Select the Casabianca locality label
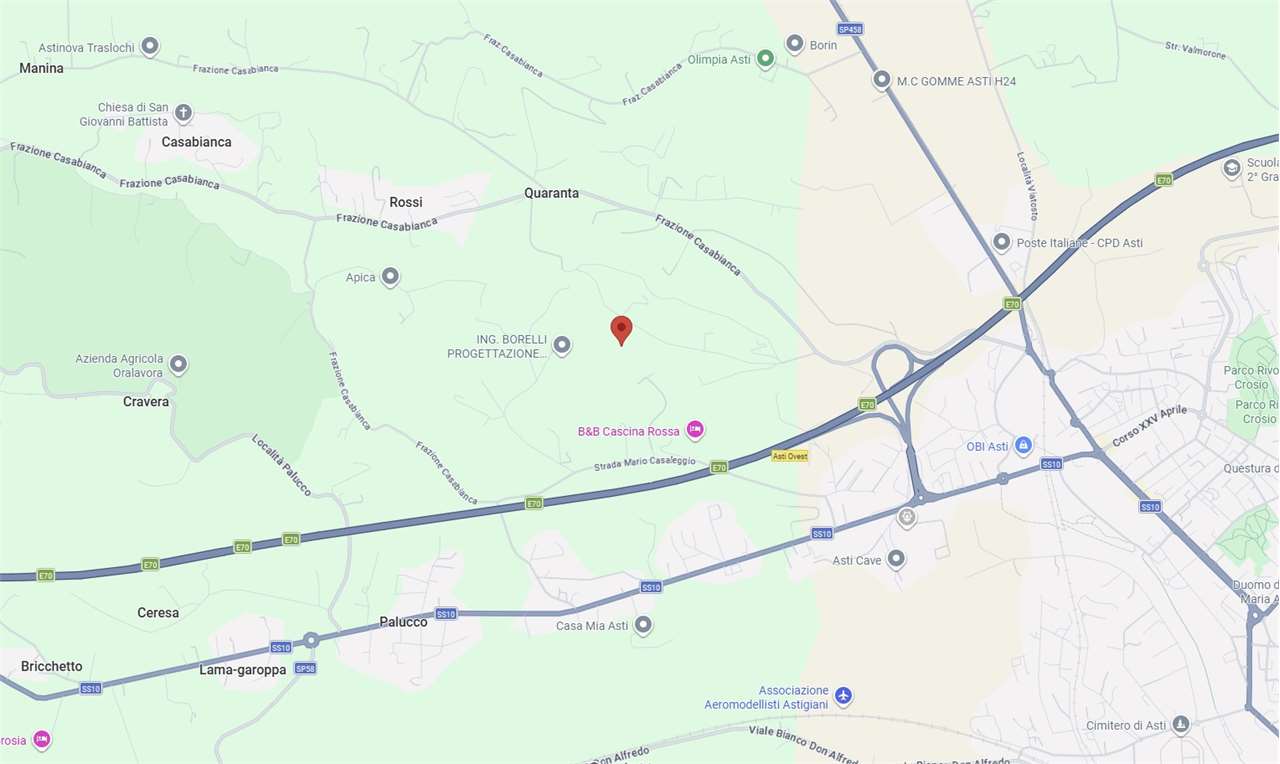 coord(197,142)
